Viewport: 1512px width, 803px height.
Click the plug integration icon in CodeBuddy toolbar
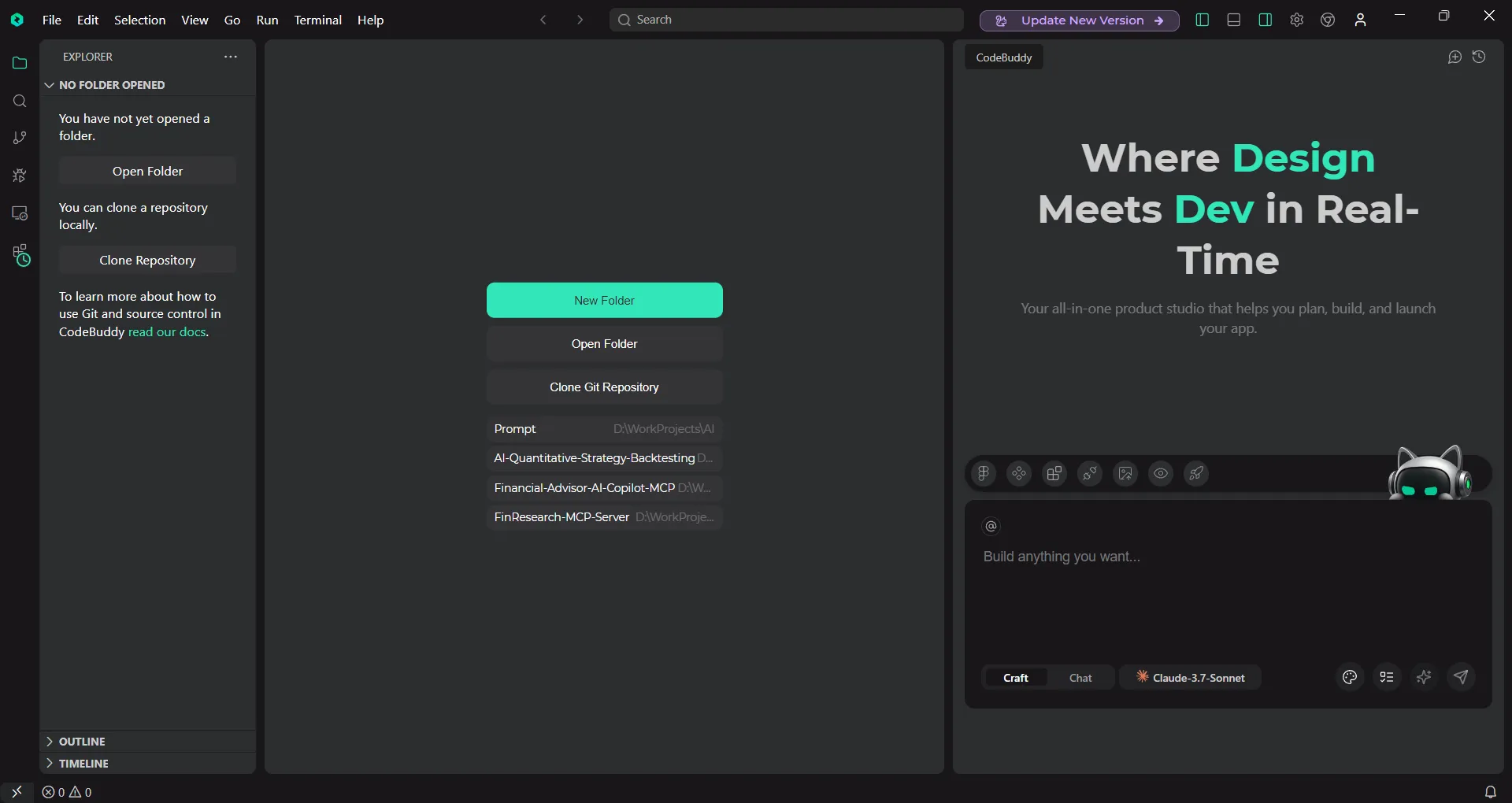[1090, 473]
